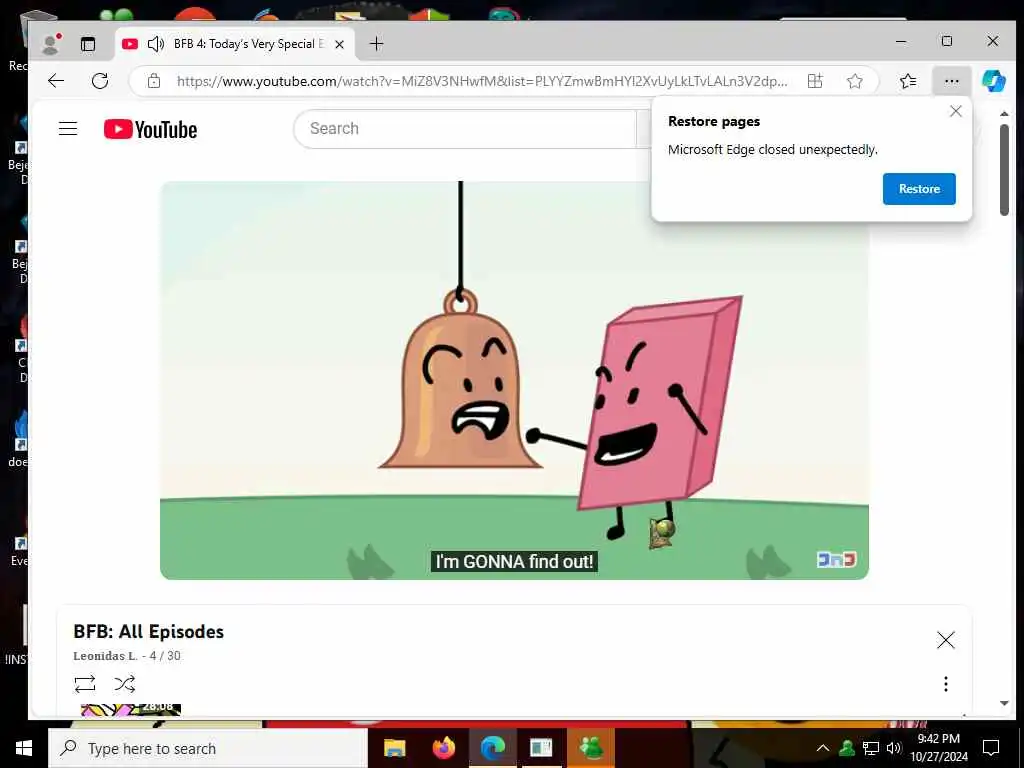Open the network icon in the tray
Viewport: 1024px width, 768px height.
(871, 748)
